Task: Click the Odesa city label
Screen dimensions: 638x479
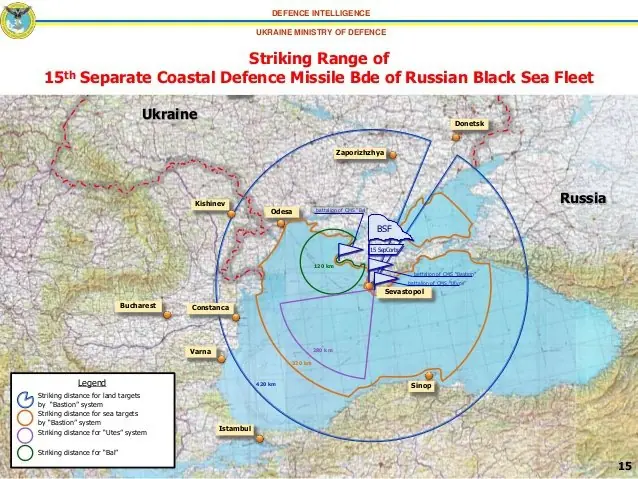Action: [x=282, y=212]
